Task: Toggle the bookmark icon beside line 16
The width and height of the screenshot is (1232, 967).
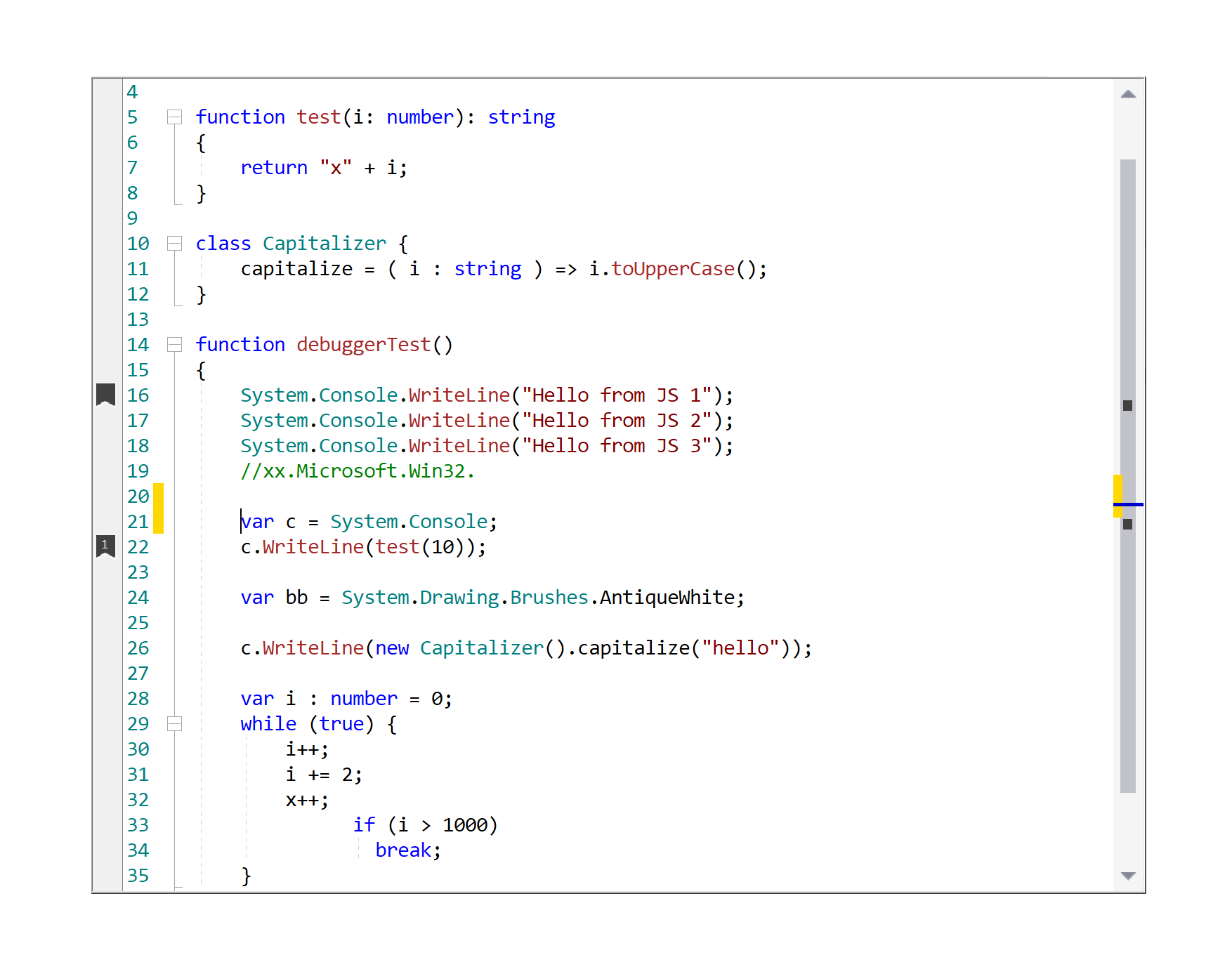Action: (105, 395)
